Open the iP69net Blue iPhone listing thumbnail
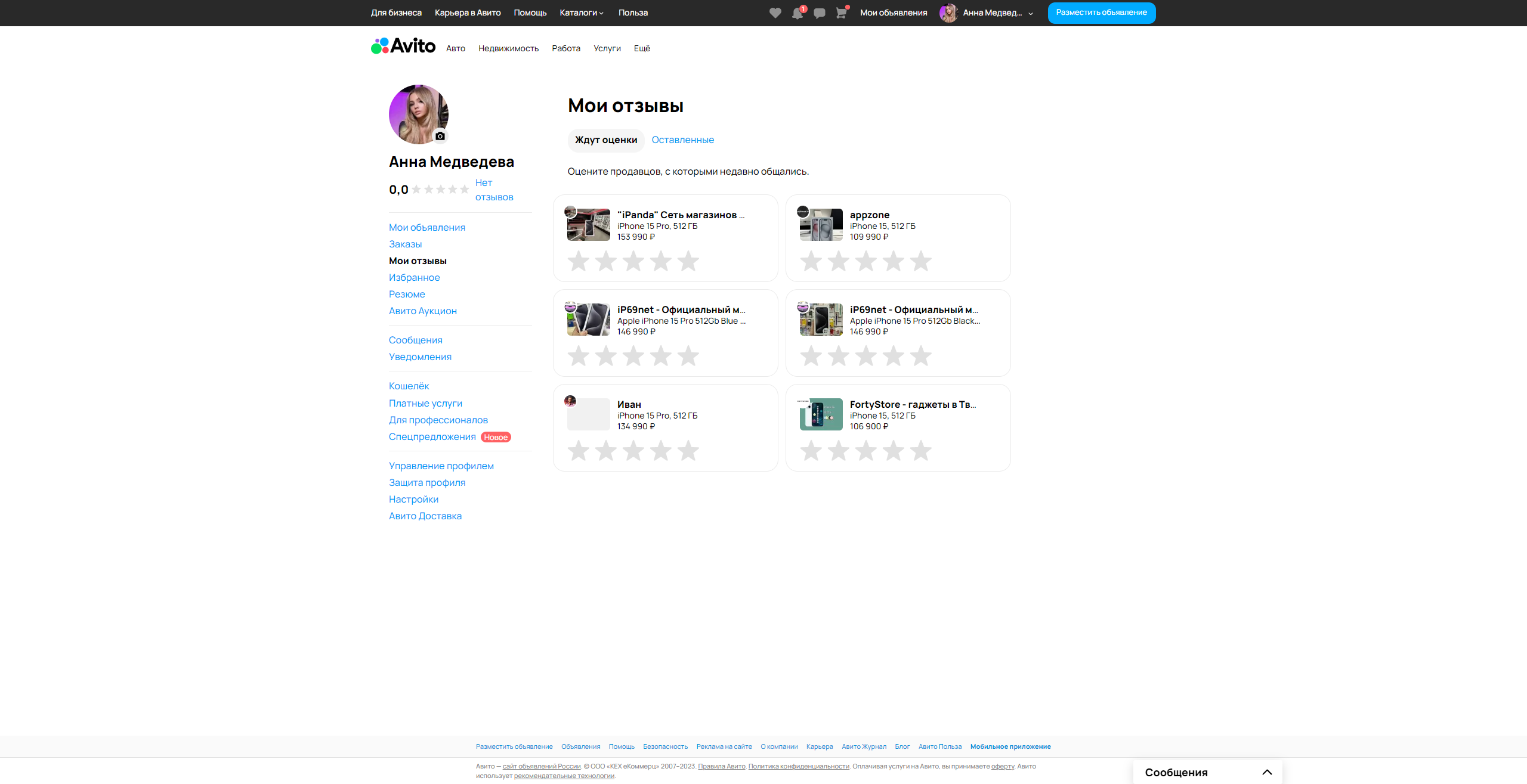 (x=589, y=320)
